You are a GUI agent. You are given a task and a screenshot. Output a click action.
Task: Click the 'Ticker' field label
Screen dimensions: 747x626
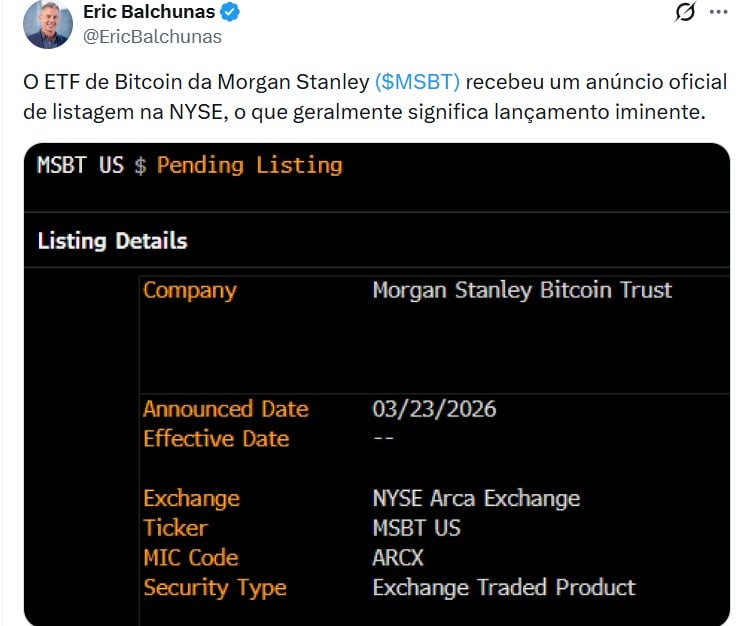175,528
